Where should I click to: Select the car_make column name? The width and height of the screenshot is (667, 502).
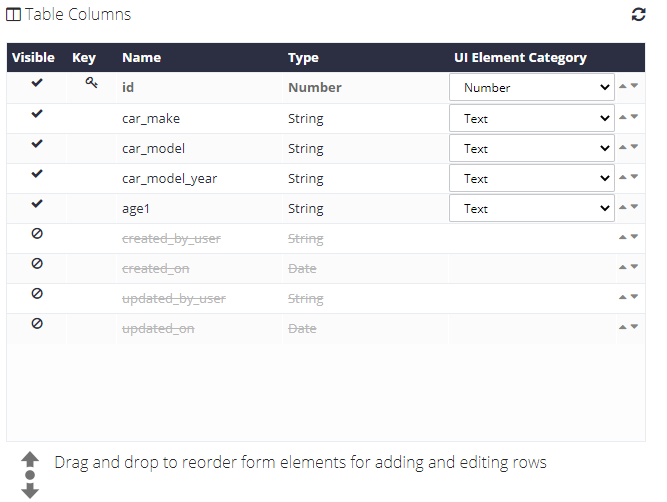click(151, 118)
